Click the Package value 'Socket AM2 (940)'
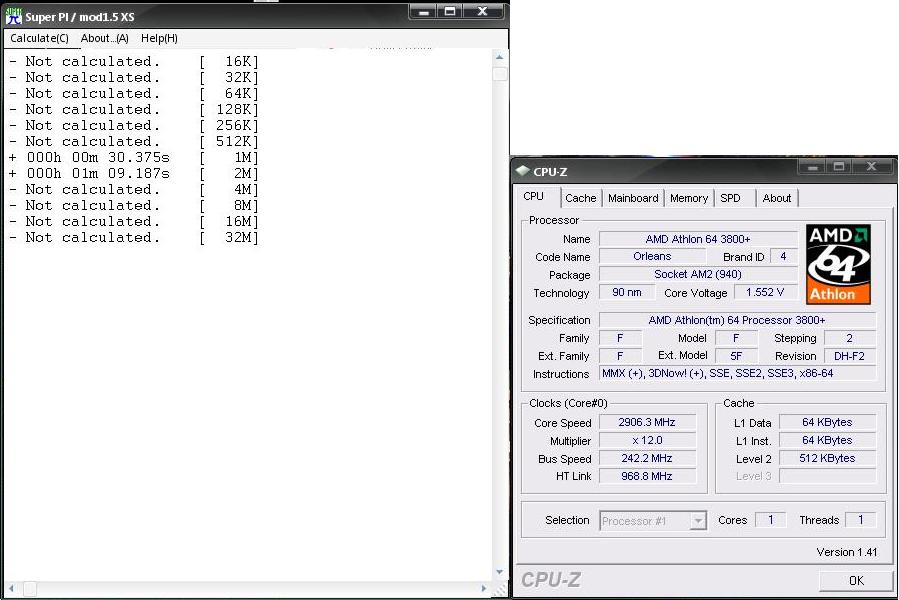 click(698, 274)
